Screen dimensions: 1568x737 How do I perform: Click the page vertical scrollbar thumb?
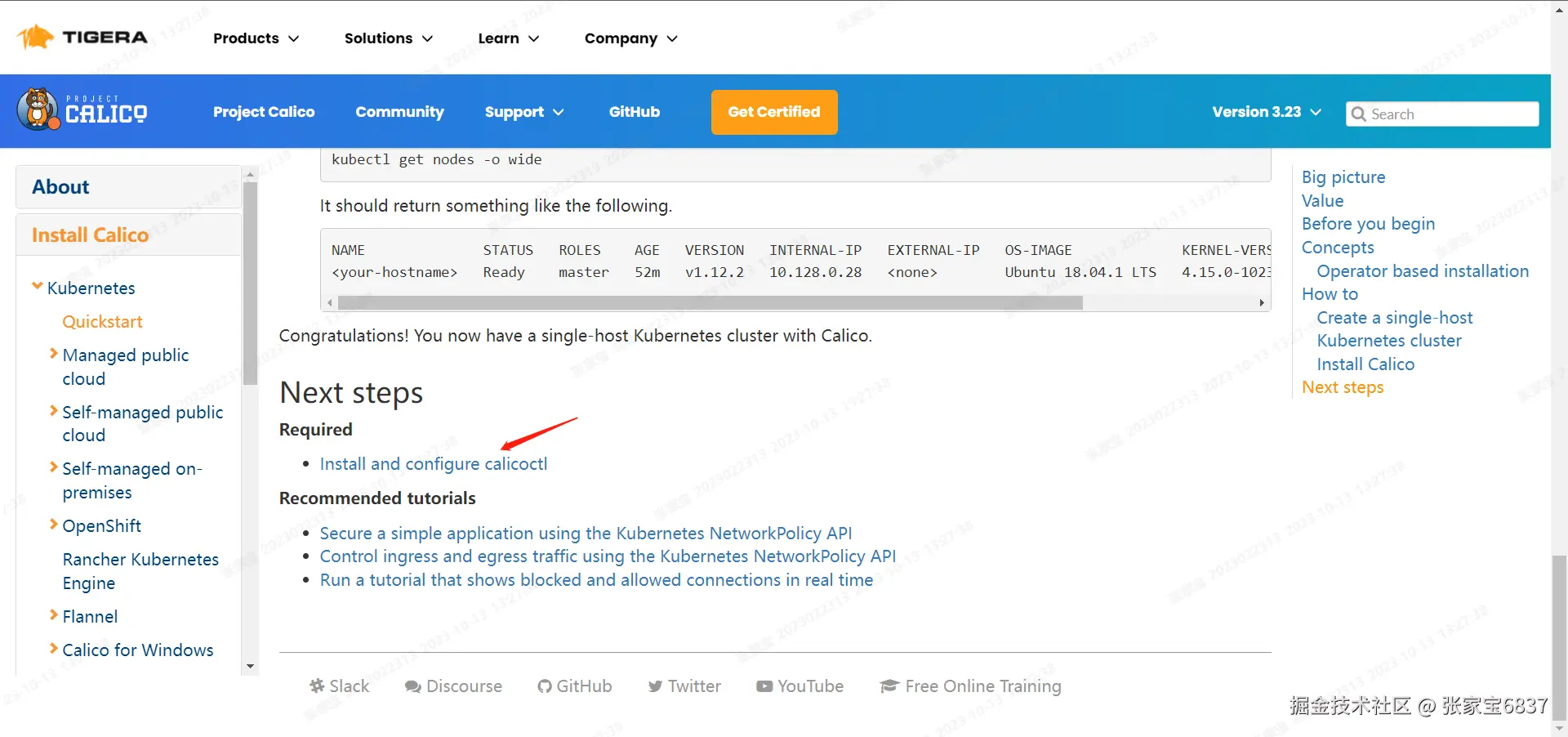point(1559,638)
